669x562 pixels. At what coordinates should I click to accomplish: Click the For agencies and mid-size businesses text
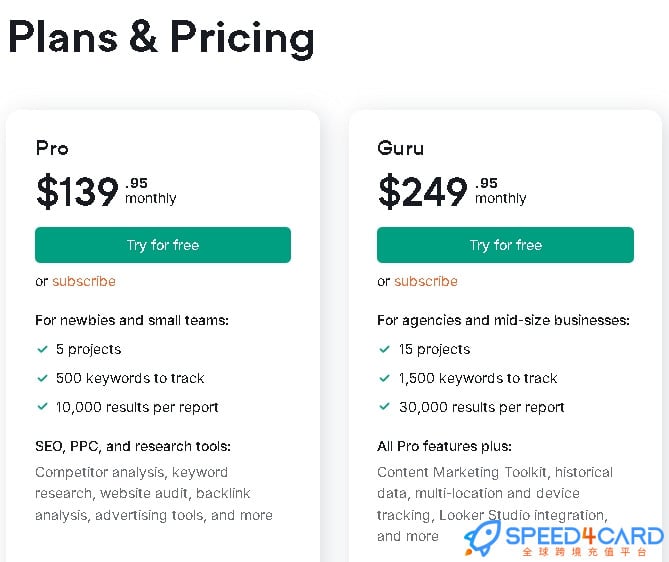coord(503,320)
